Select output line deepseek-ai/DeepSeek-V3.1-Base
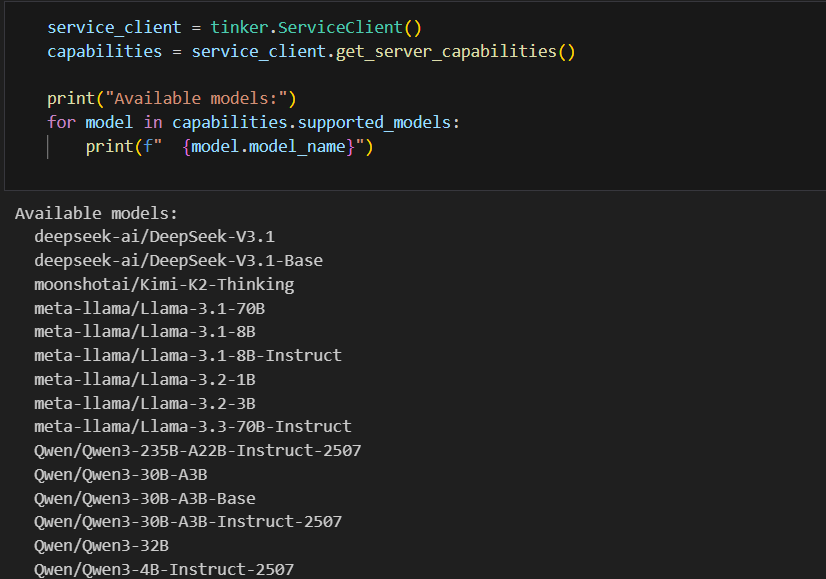Image resolution: width=826 pixels, height=579 pixels. coord(179,260)
